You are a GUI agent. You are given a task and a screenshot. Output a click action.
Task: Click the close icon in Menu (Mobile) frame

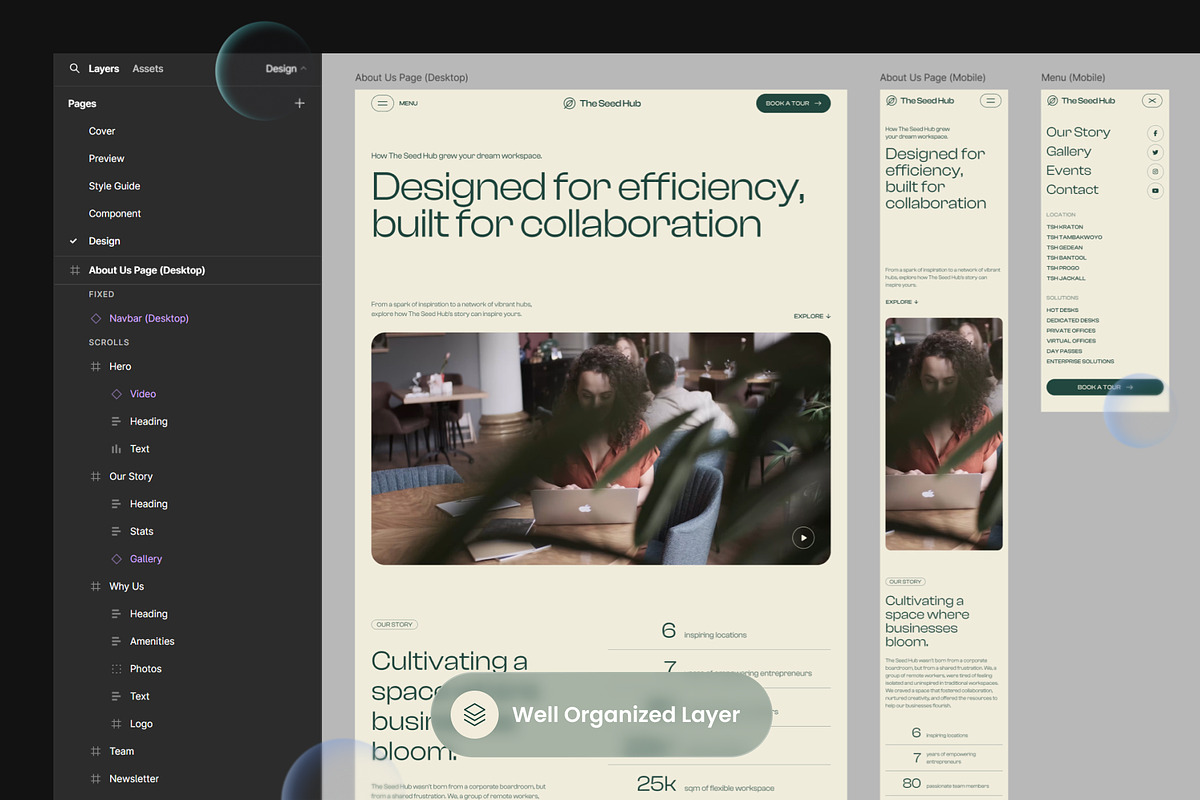1153,100
